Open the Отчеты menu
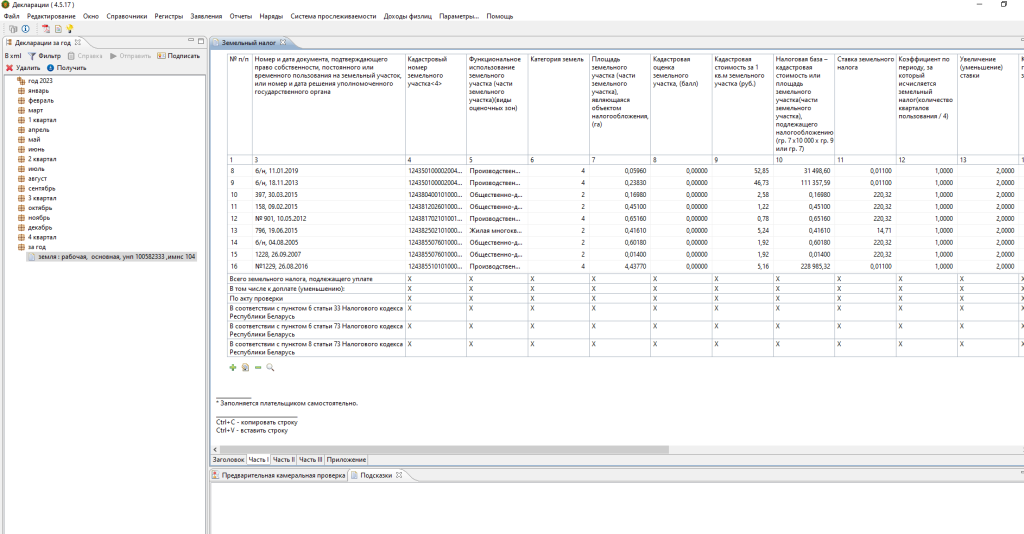Viewport: 1024px width, 534px height. (241, 17)
